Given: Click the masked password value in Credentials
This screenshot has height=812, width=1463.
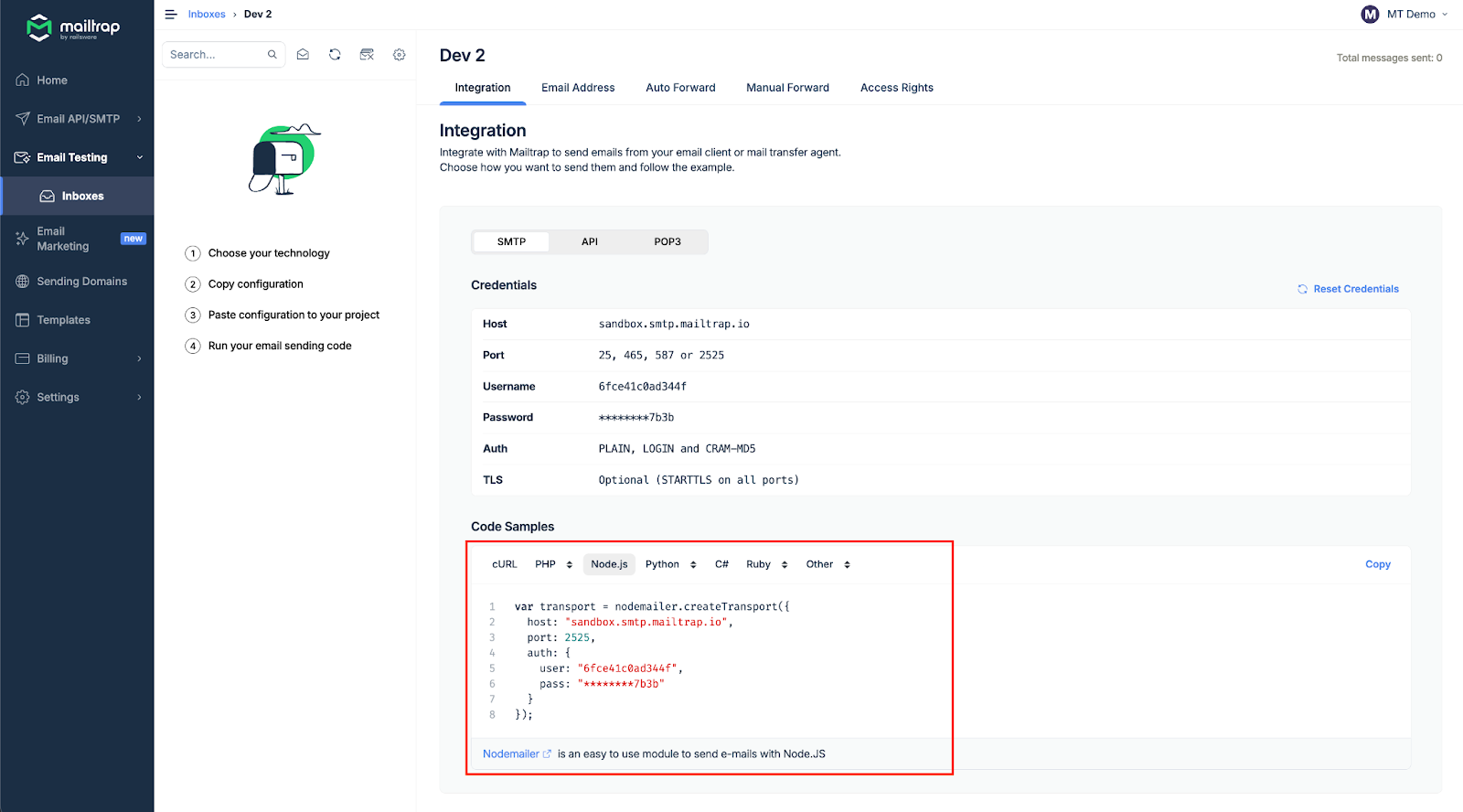Looking at the screenshot, I should [636, 417].
